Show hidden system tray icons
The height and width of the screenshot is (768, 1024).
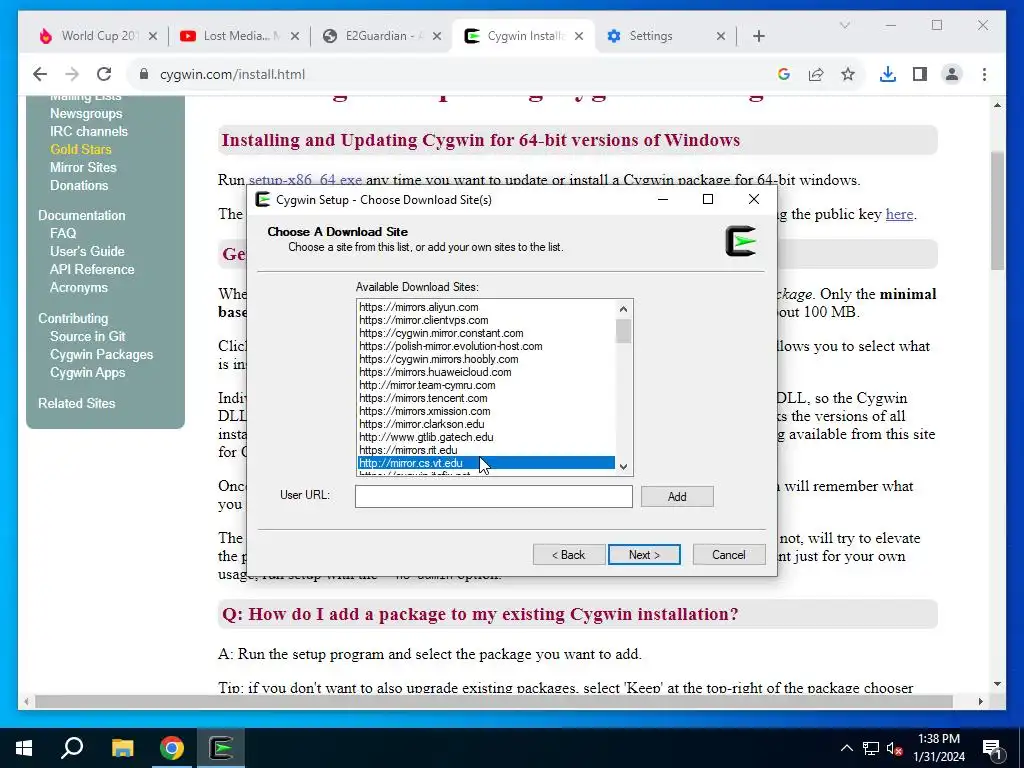(846, 748)
